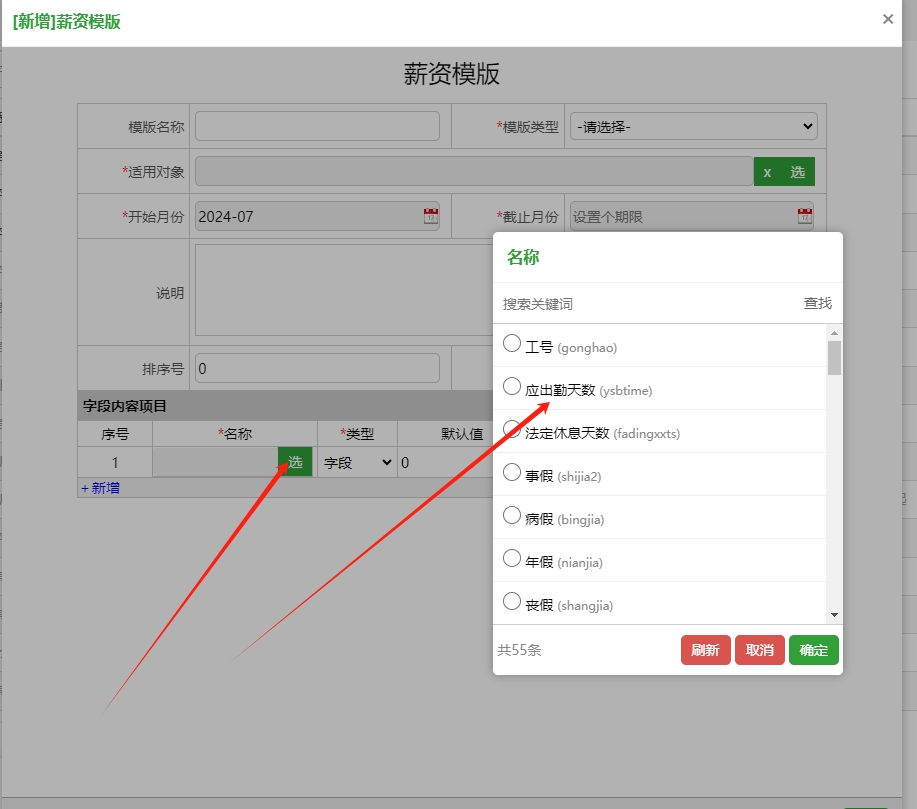Select the 应出勤天数 radio option
917x809 pixels.
512,387
